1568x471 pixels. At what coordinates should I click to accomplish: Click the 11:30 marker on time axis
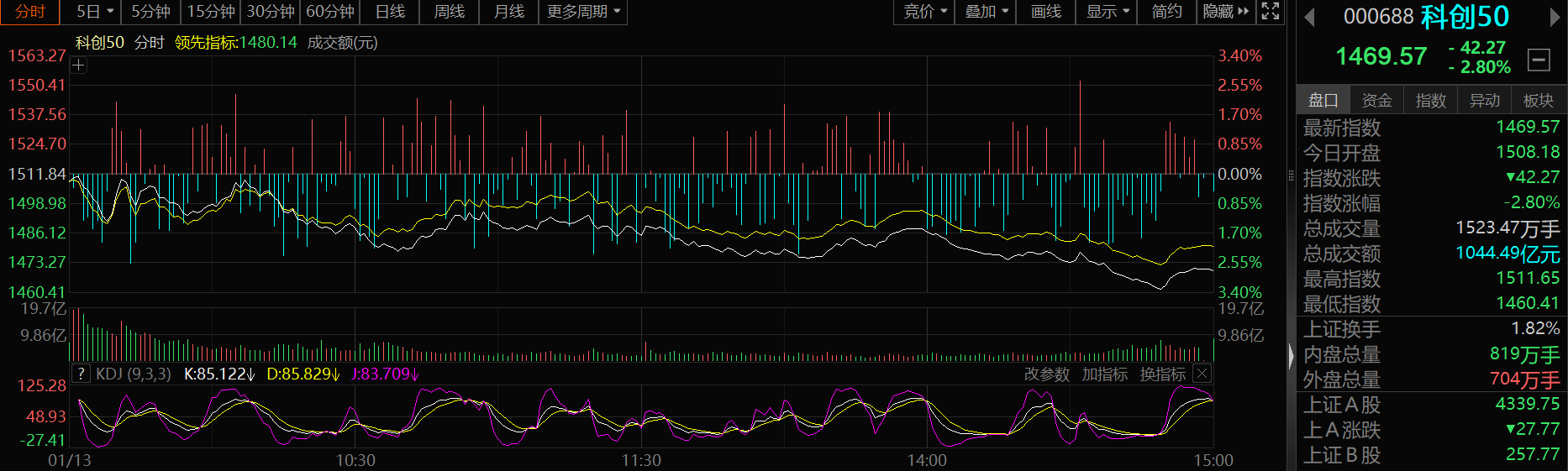click(x=641, y=460)
